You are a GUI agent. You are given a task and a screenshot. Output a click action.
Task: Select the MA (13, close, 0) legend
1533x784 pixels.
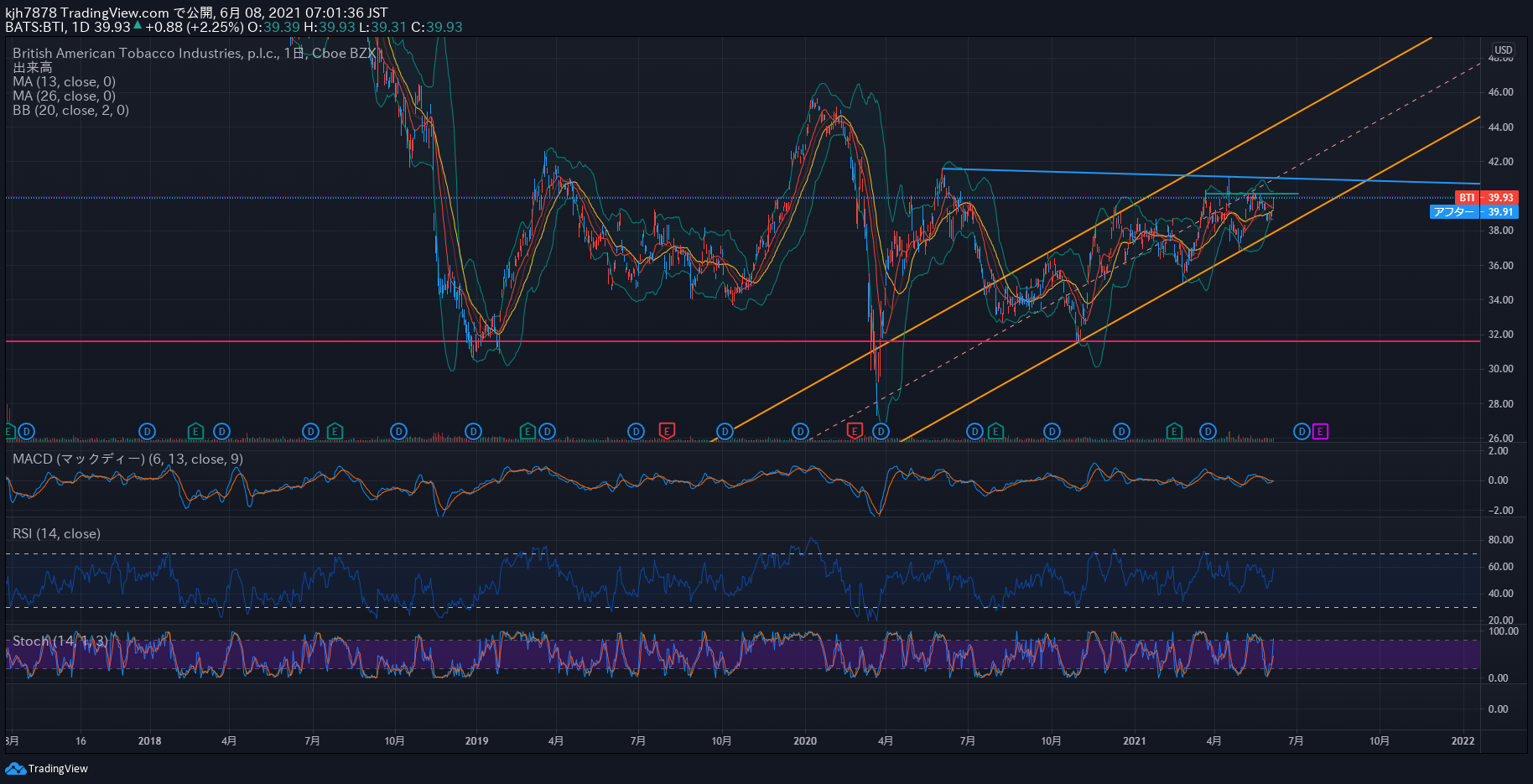[x=65, y=82]
